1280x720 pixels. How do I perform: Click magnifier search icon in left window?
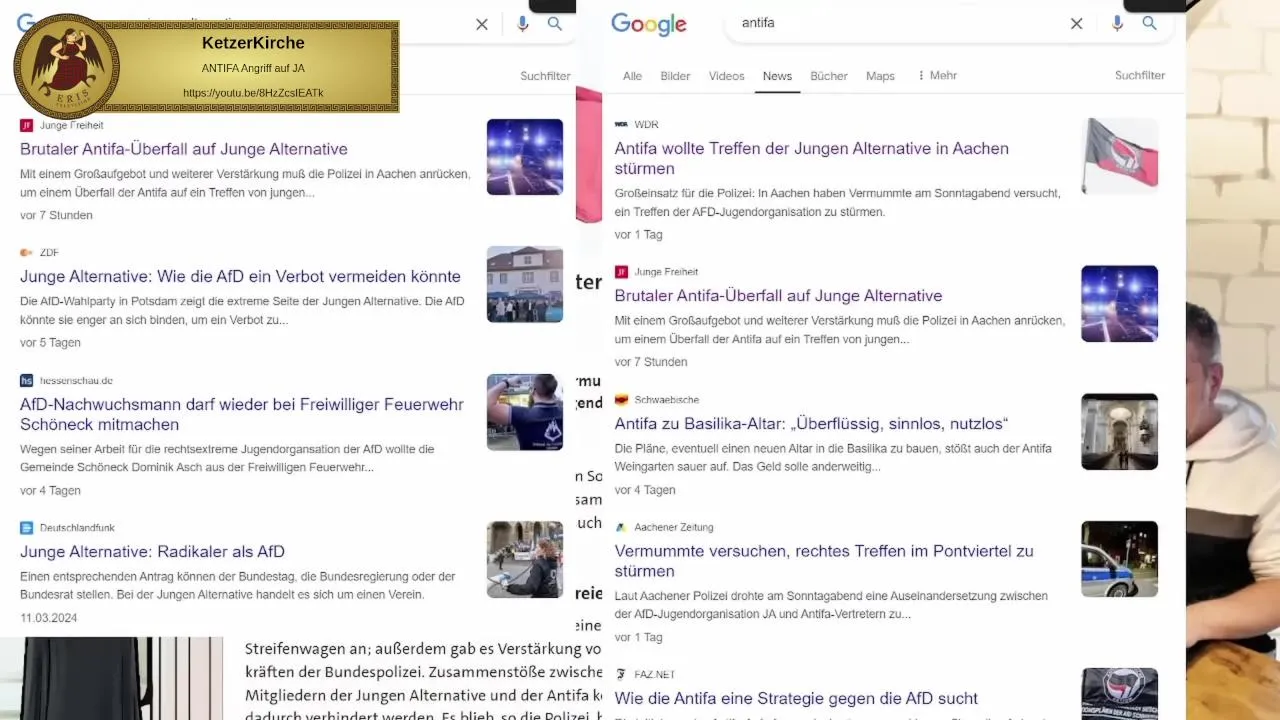(555, 24)
